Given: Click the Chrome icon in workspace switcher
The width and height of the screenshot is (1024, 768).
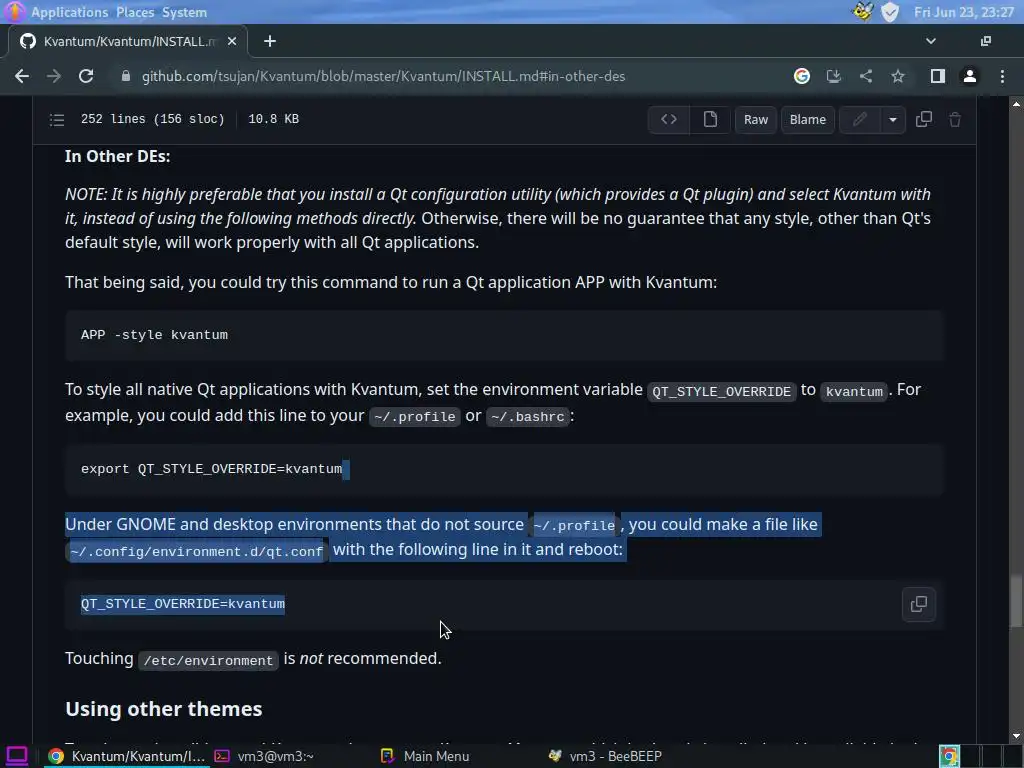Looking at the screenshot, I should pos(950,756).
